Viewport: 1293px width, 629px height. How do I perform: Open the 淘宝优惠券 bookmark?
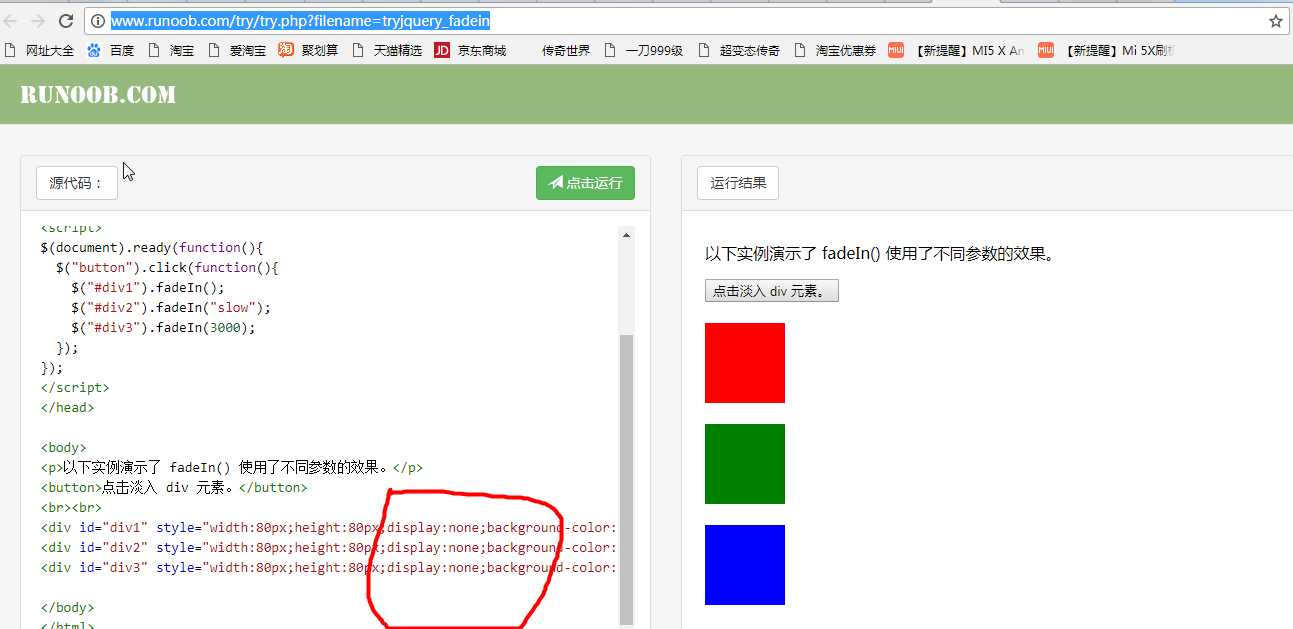pyautogui.click(x=835, y=50)
